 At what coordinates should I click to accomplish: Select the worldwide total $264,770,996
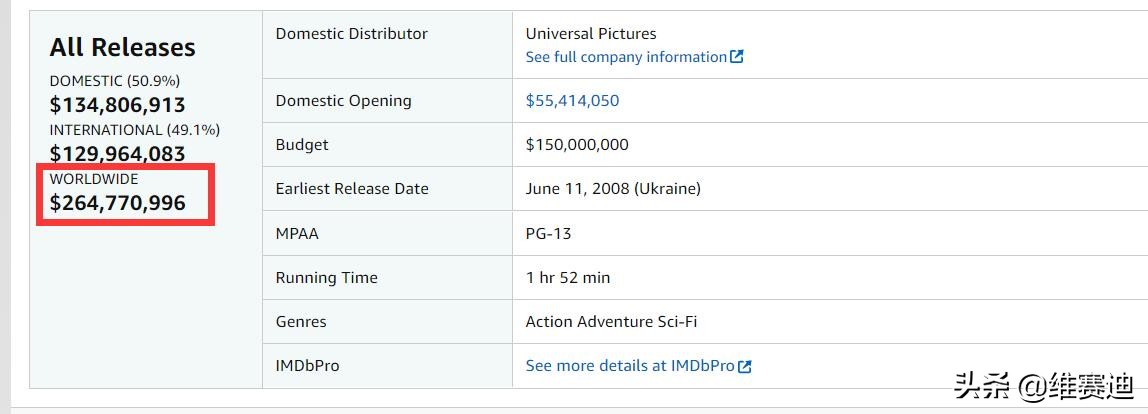click(x=118, y=203)
